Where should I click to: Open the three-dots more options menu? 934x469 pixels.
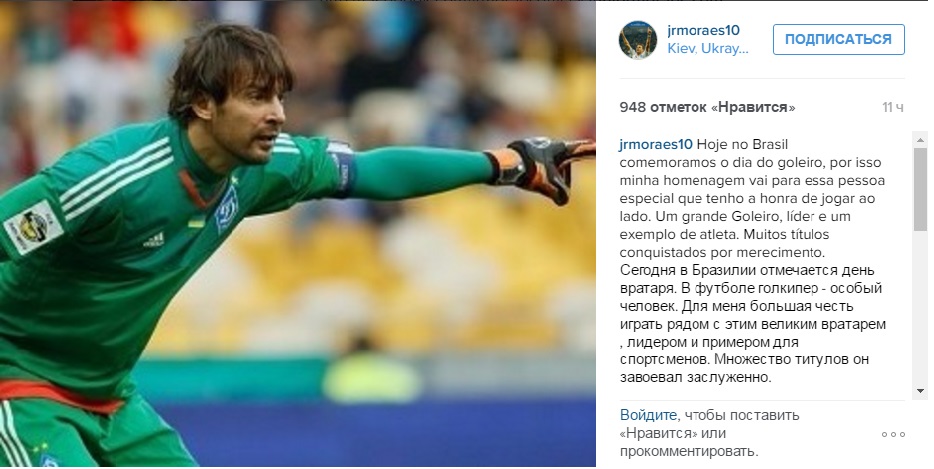point(893,434)
